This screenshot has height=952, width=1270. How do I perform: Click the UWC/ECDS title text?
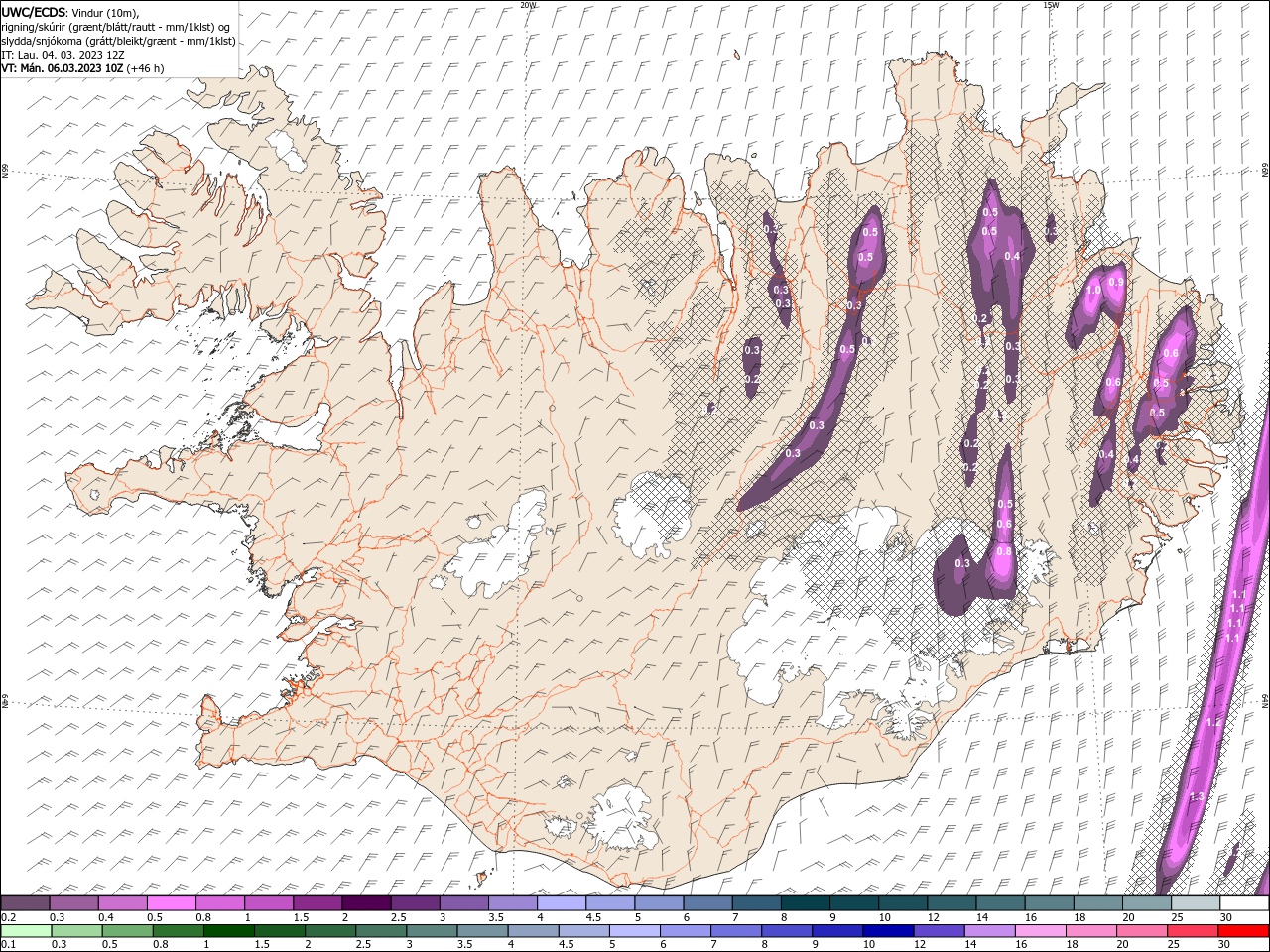[x=34, y=11]
